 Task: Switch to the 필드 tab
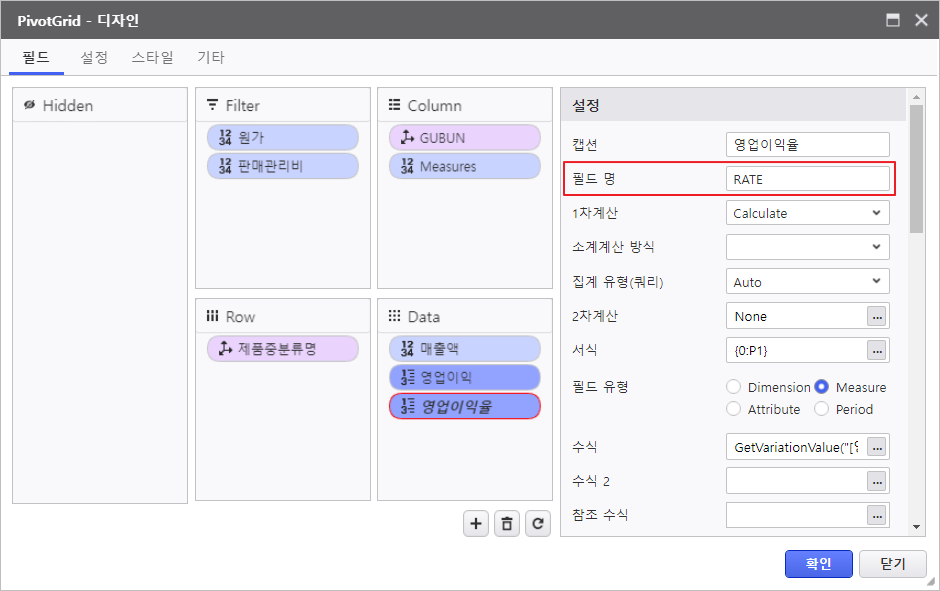(x=36, y=58)
